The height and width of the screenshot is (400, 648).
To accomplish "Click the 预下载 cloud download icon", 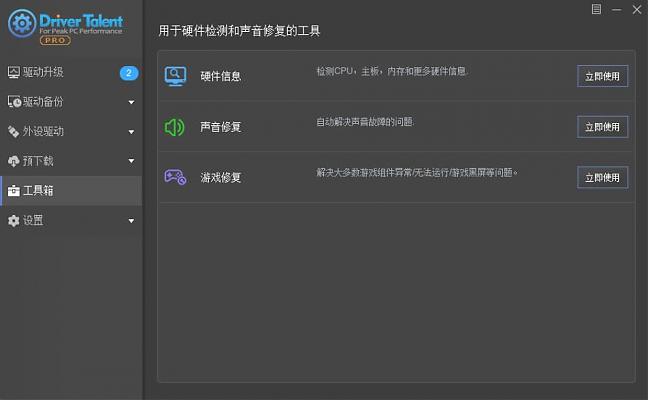I will 13,161.
